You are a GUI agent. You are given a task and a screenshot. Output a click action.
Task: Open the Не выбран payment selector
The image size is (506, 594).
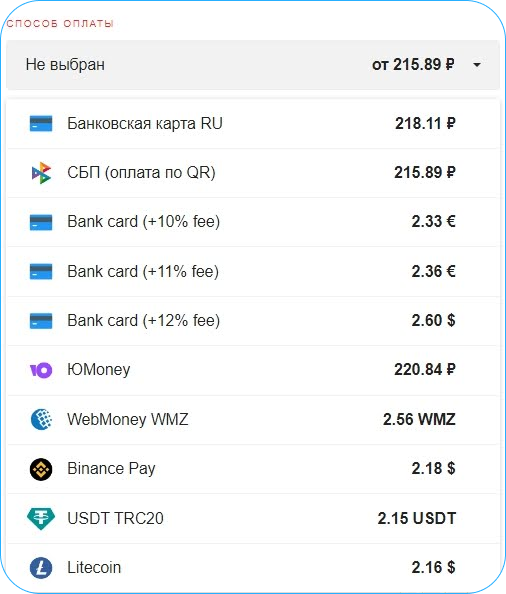[x=253, y=65]
